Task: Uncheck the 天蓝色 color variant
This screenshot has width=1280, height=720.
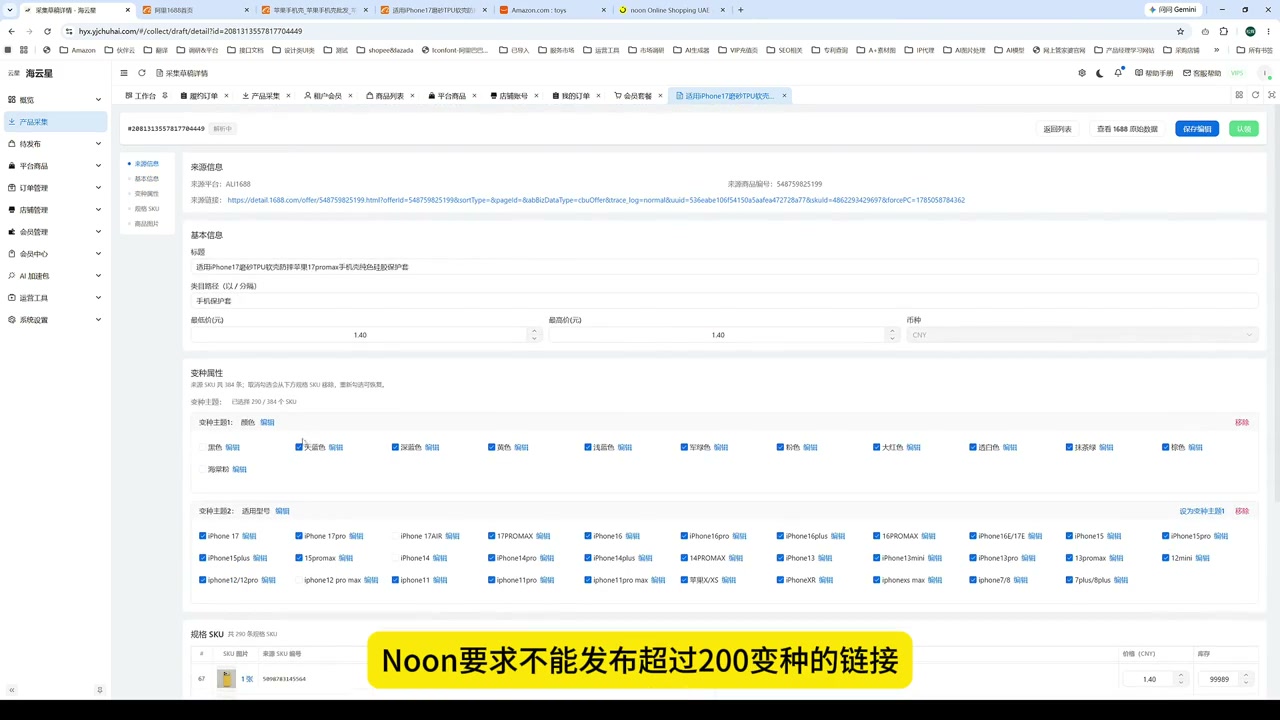Action: tap(299, 447)
